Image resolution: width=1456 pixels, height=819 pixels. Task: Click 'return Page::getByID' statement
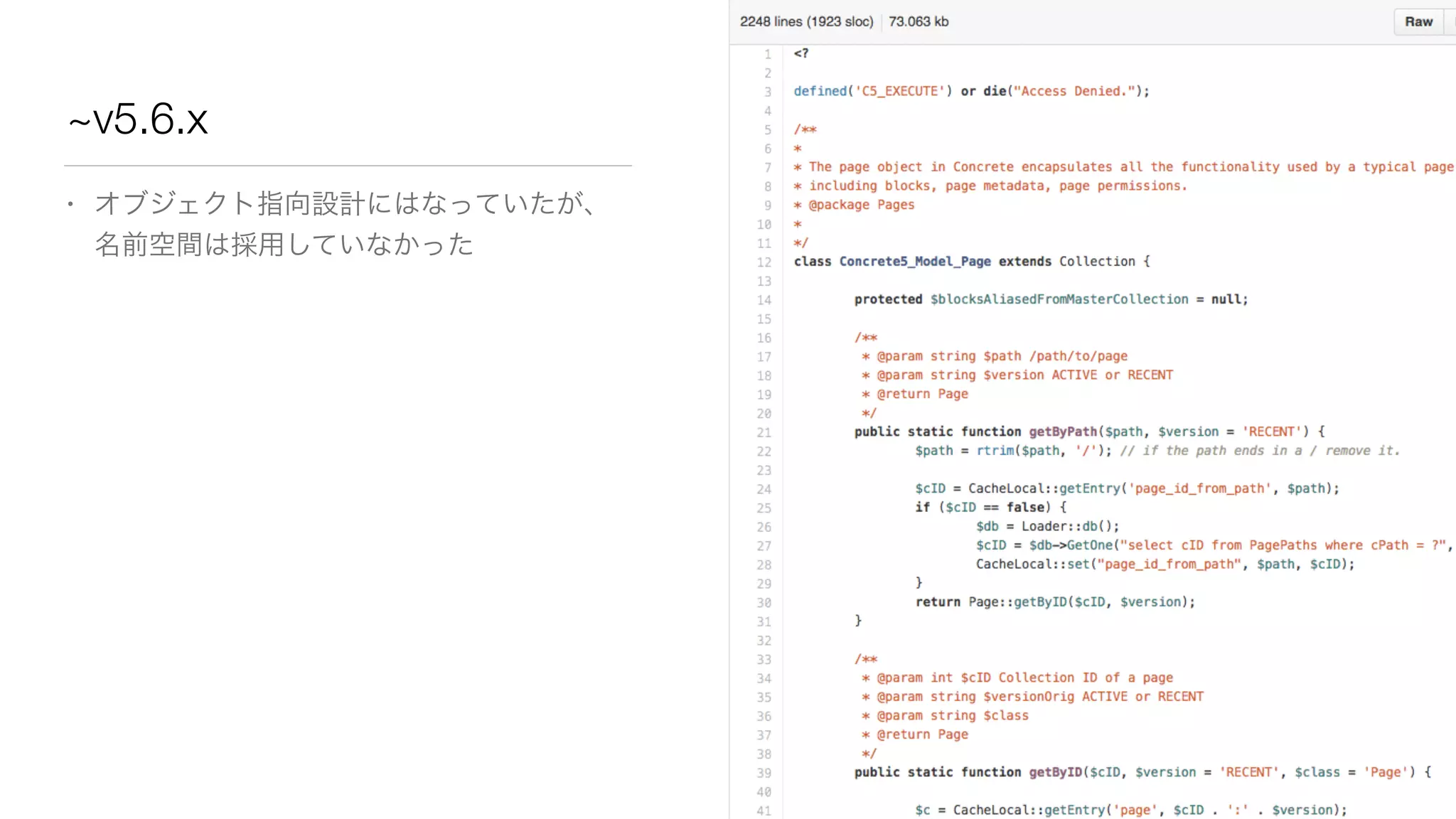pyautogui.click(x=1056, y=602)
